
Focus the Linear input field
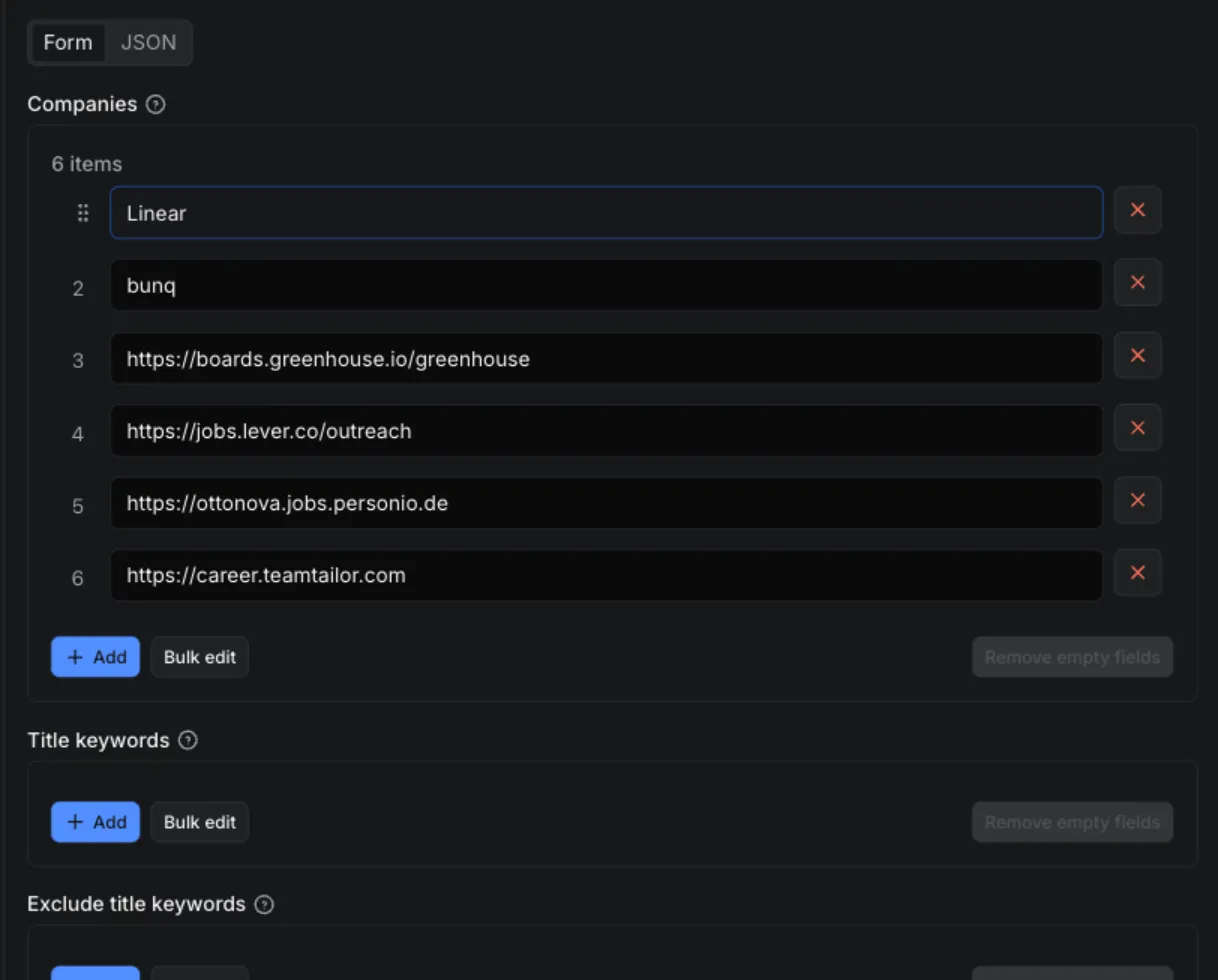pyautogui.click(x=606, y=212)
